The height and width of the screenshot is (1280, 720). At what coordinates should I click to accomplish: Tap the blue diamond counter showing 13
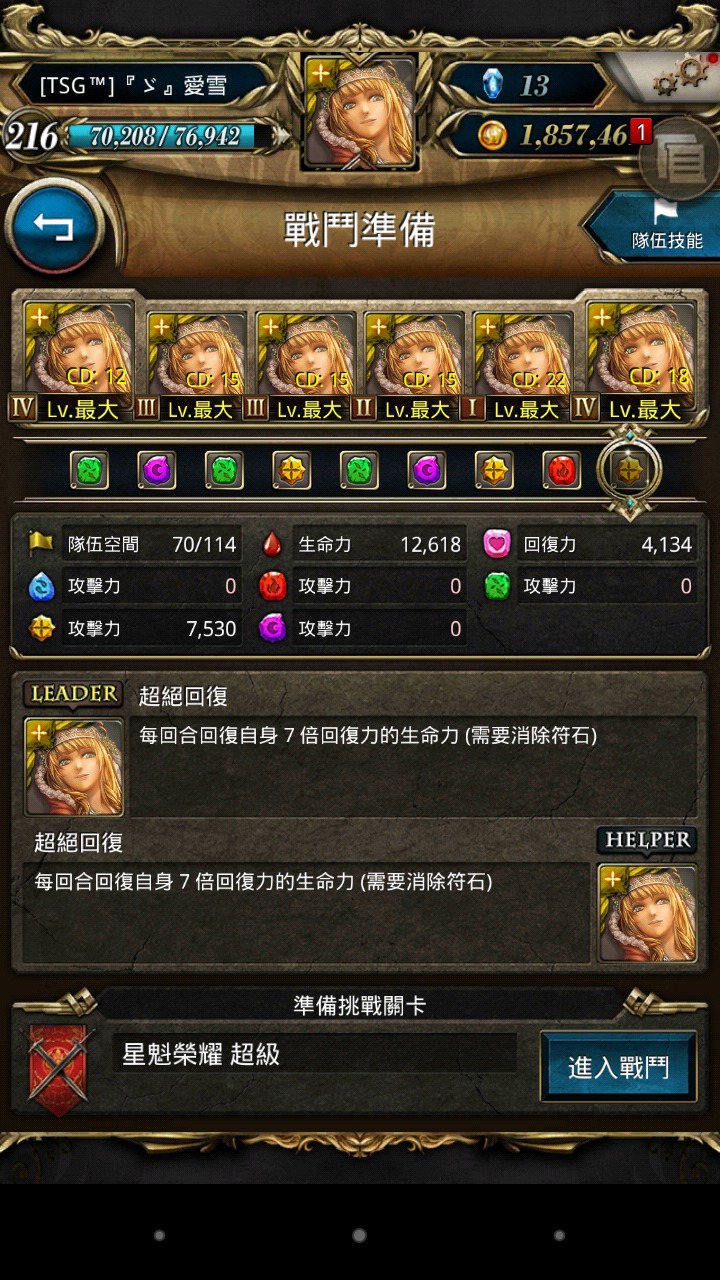click(x=524, y=84)
